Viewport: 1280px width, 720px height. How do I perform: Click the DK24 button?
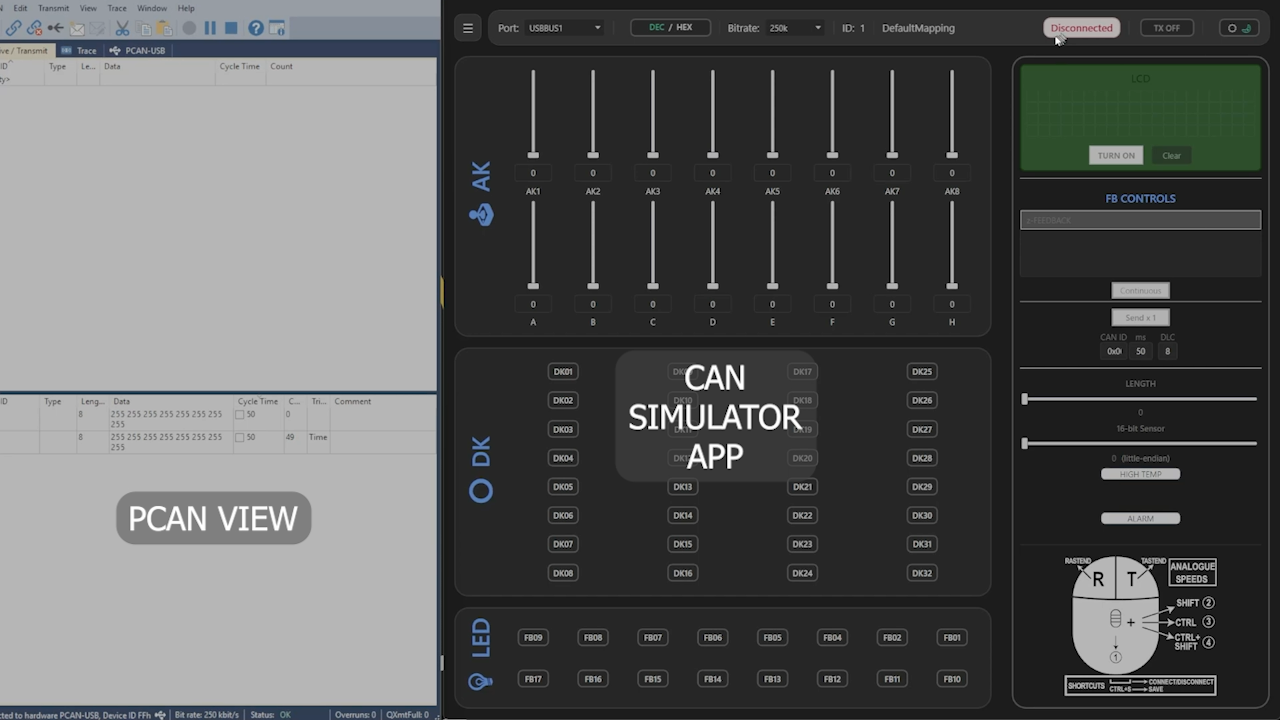pyautogui.click(x=802, y=573)
